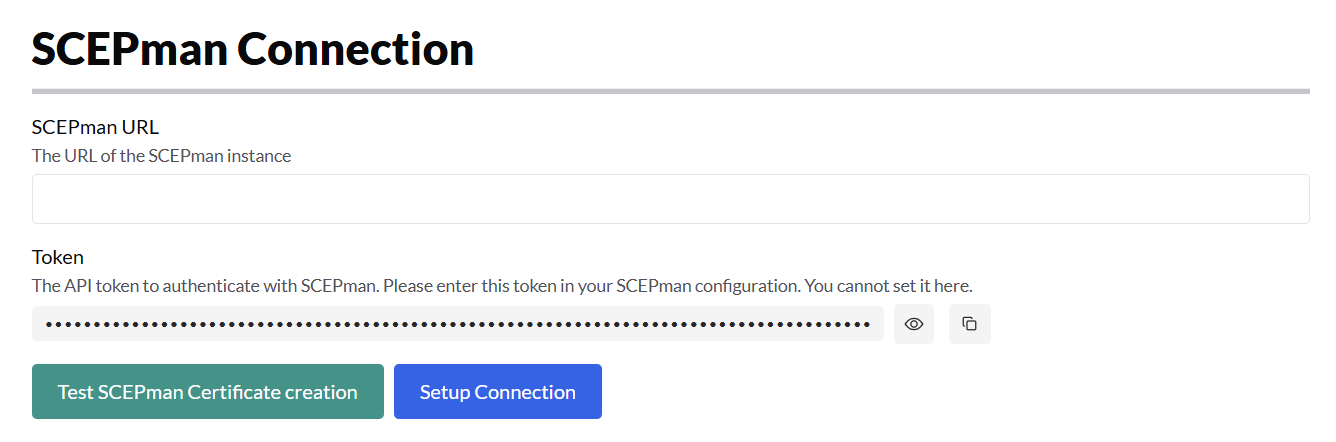
Task: Toggle token visibility using the eye icon
Action: click(x=913, y=324)
